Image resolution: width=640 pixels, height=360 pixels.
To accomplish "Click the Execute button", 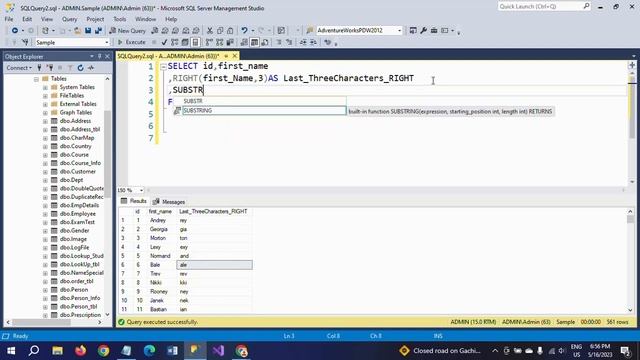I will [x=131, y=42].
